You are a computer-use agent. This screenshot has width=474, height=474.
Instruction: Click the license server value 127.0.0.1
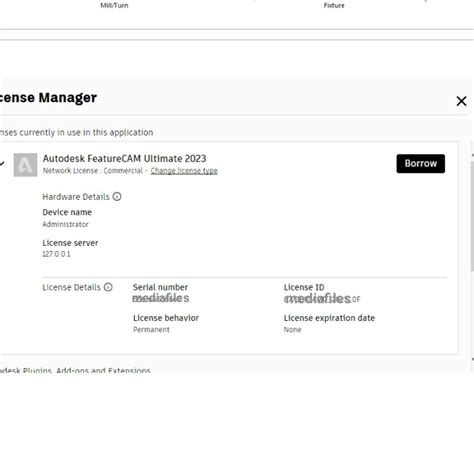click(x=56, y=254)
